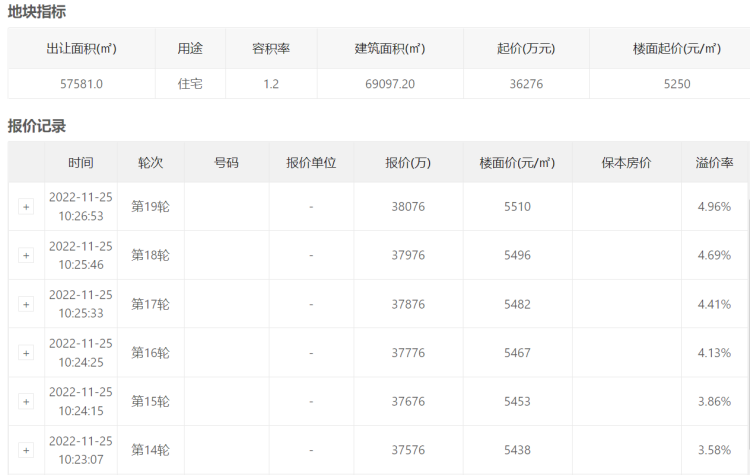This screenshot has width=750, height=475.
Task: Click the 保本房价 column header
Action: pyautogui.click(x=627, y=163)
